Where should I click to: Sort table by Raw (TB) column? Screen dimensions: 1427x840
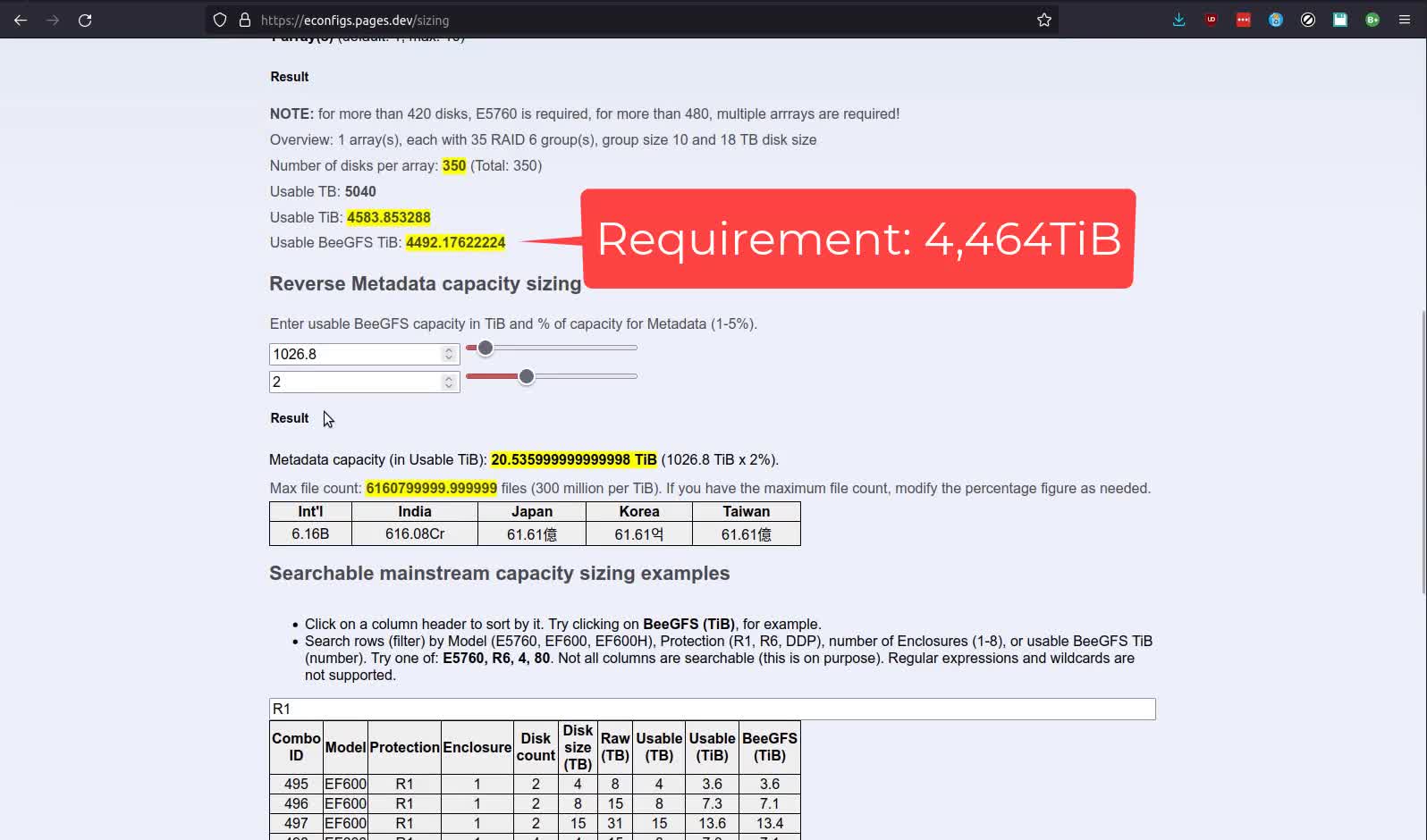pos(615,747)
